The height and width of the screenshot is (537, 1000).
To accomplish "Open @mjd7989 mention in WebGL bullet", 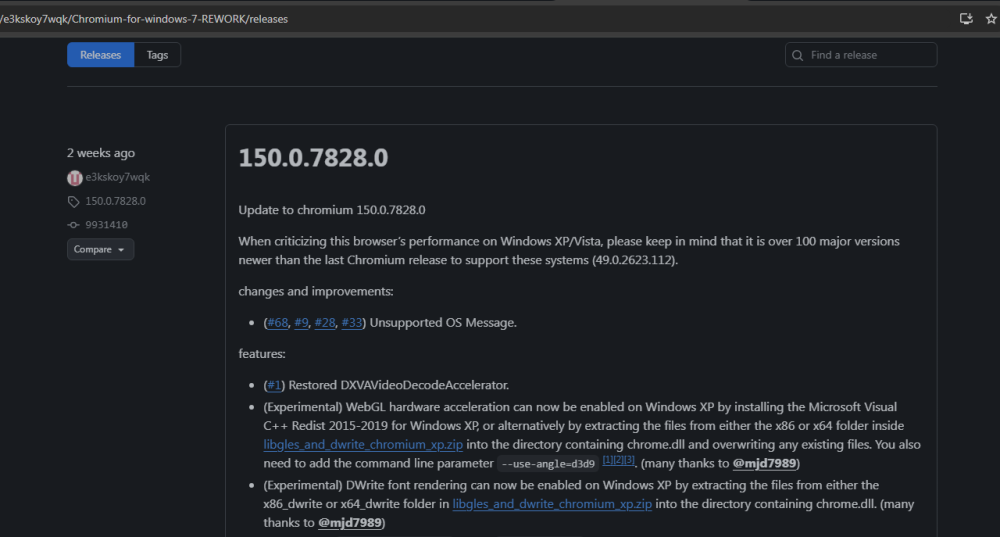I will 764,464.
